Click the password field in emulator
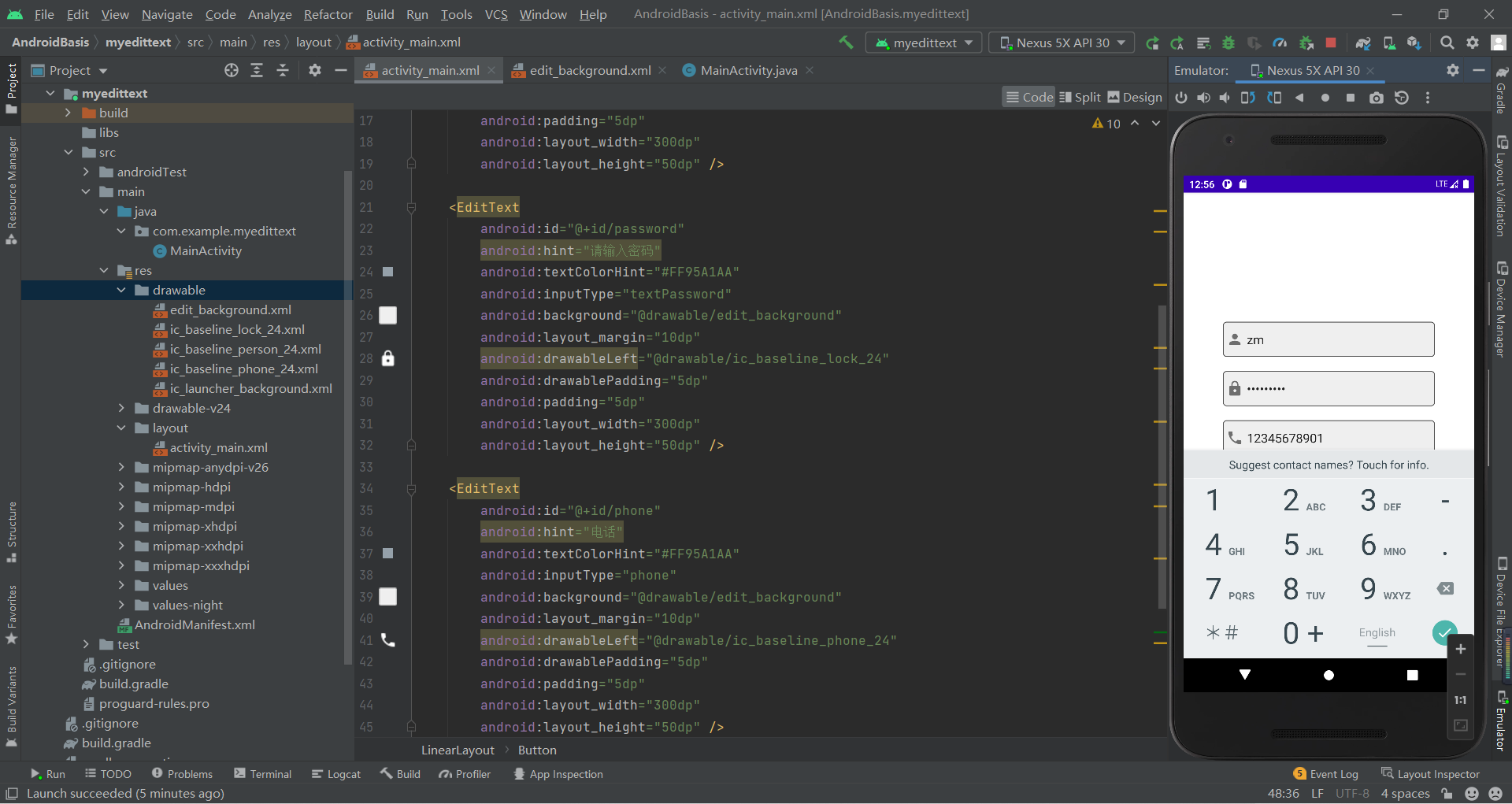The width and height of the screenshot is (1512, 804). pyautogui.click(x=1329, y=388)
